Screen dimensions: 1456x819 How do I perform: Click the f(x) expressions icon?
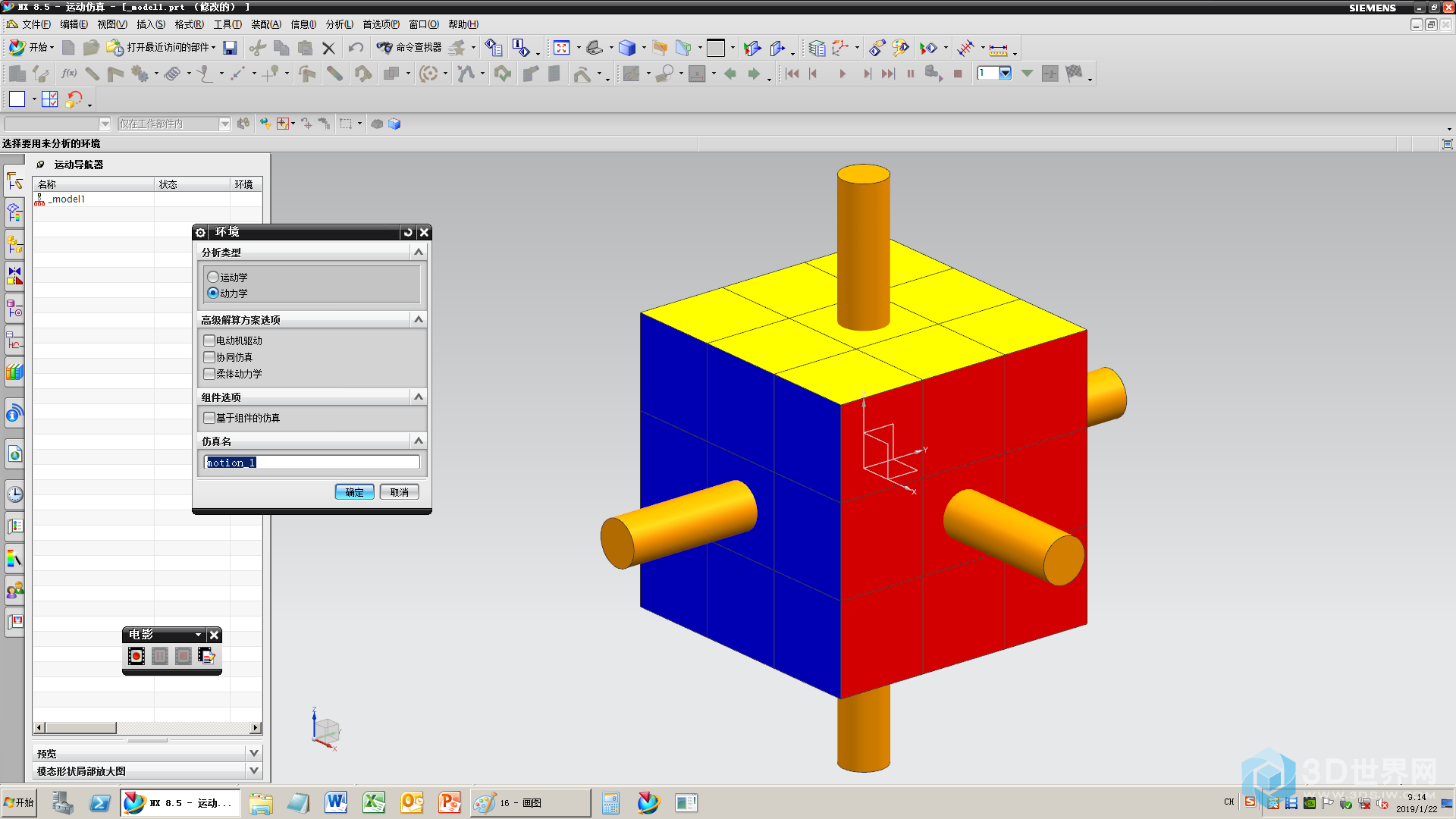[68, 74]
